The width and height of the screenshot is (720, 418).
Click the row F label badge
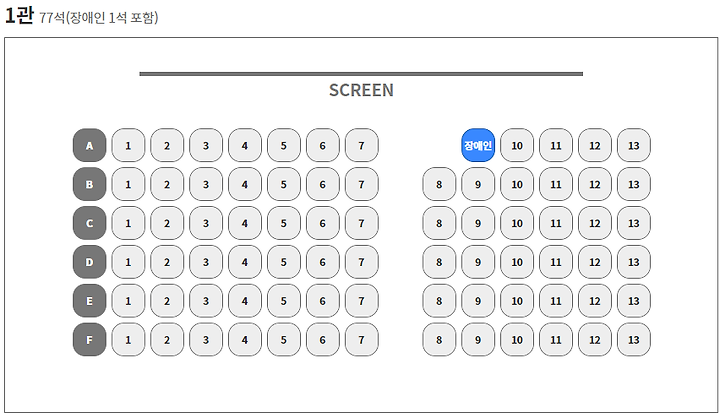click(x=90, y=339)
